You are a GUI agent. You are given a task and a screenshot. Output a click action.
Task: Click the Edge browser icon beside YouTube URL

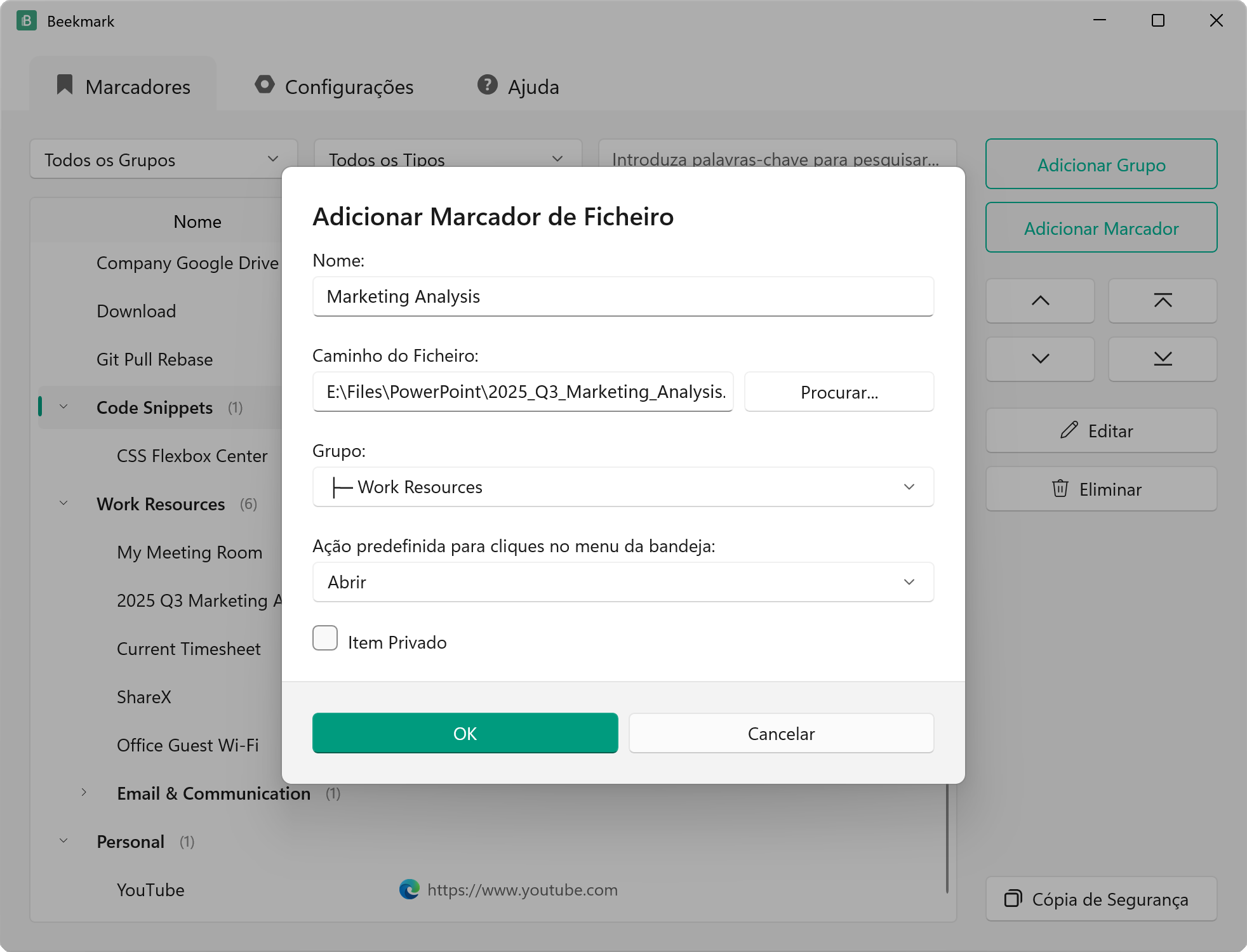410,890
